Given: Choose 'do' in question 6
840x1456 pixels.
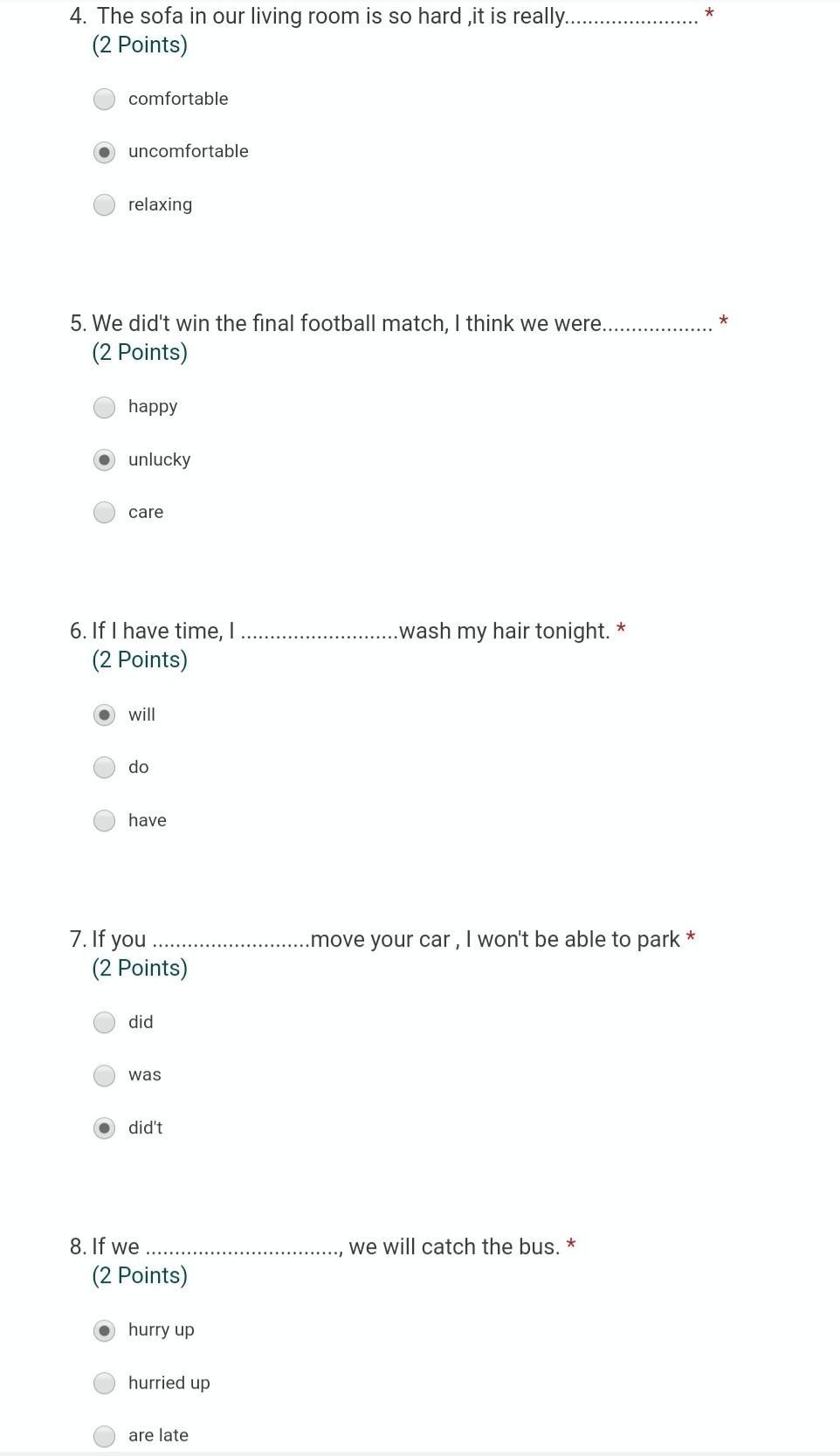Looking at the screenshot, I should (105, 767).
